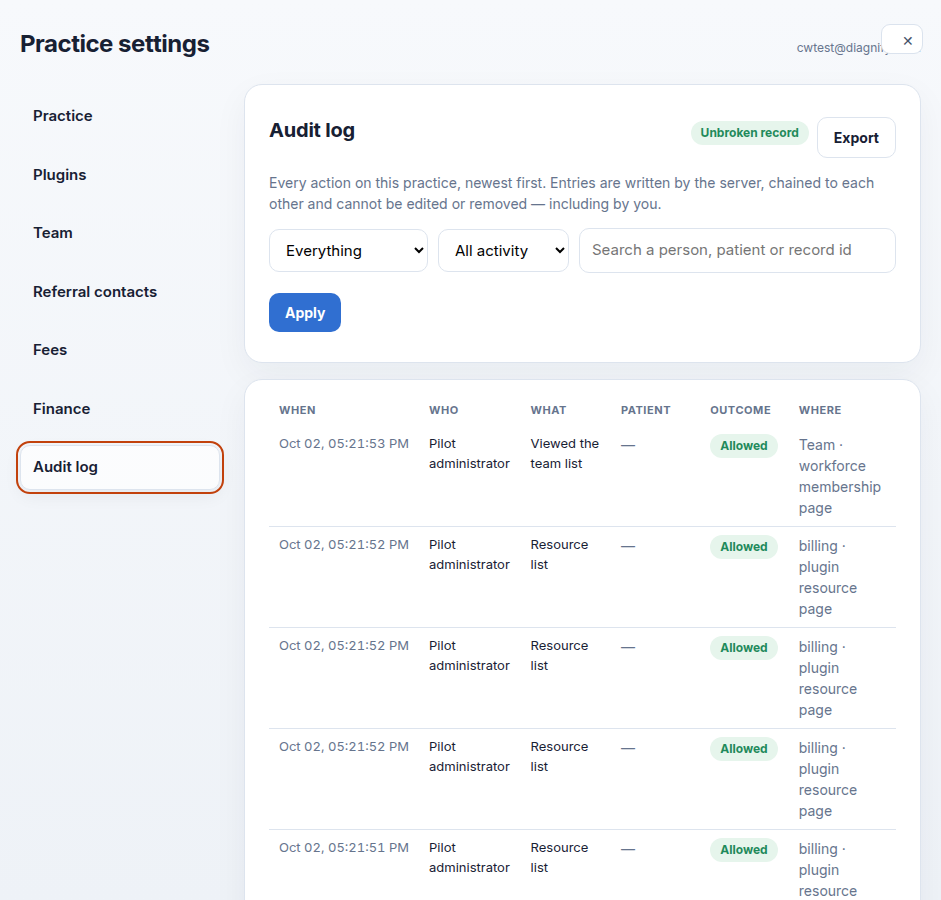Click the Resource list entry at 05:21:51 PM
The image size is (941, 900).
[x=559, y=857]
